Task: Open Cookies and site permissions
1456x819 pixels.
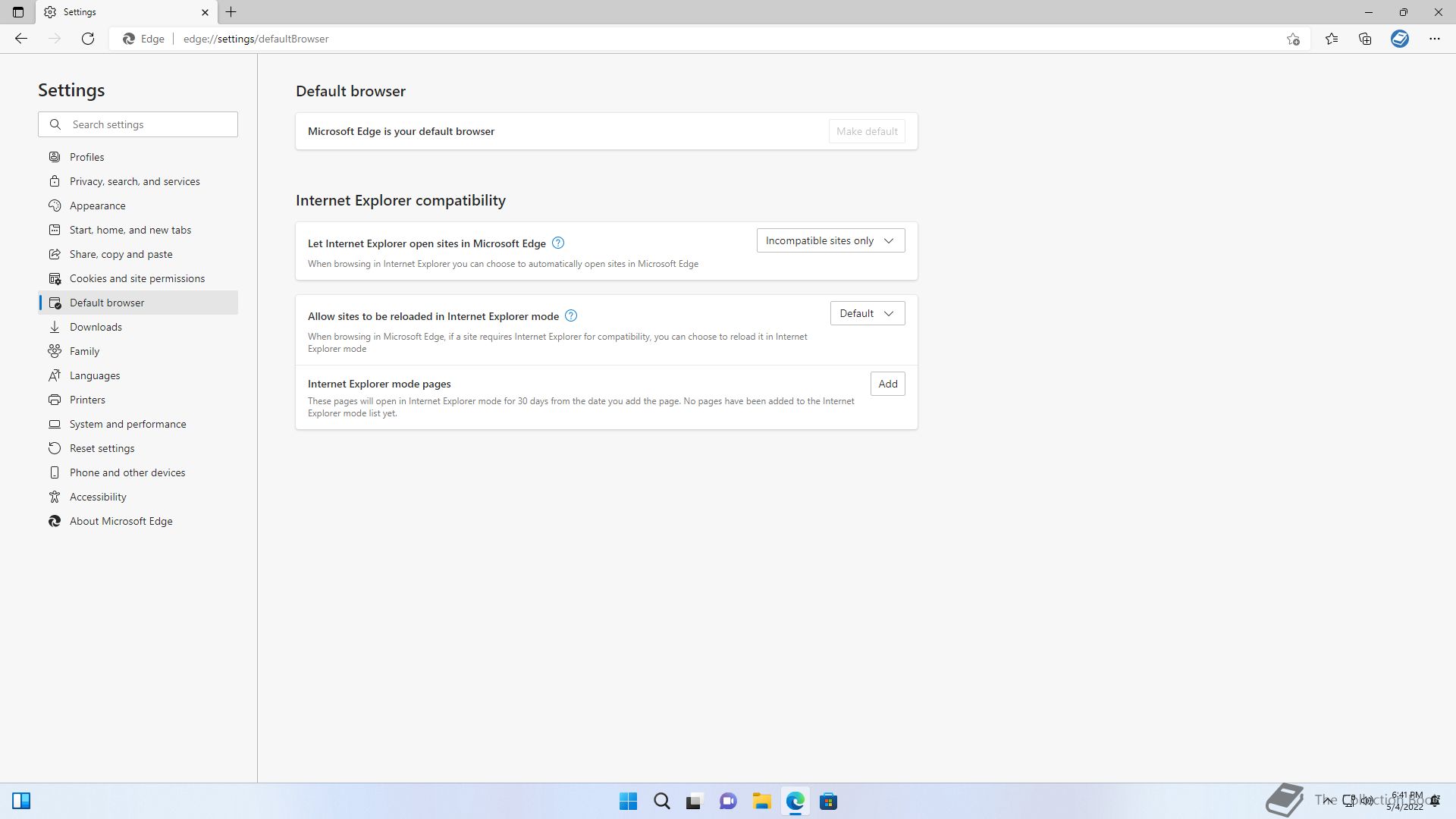Action: pyautogui.click(x=138, y=278)
